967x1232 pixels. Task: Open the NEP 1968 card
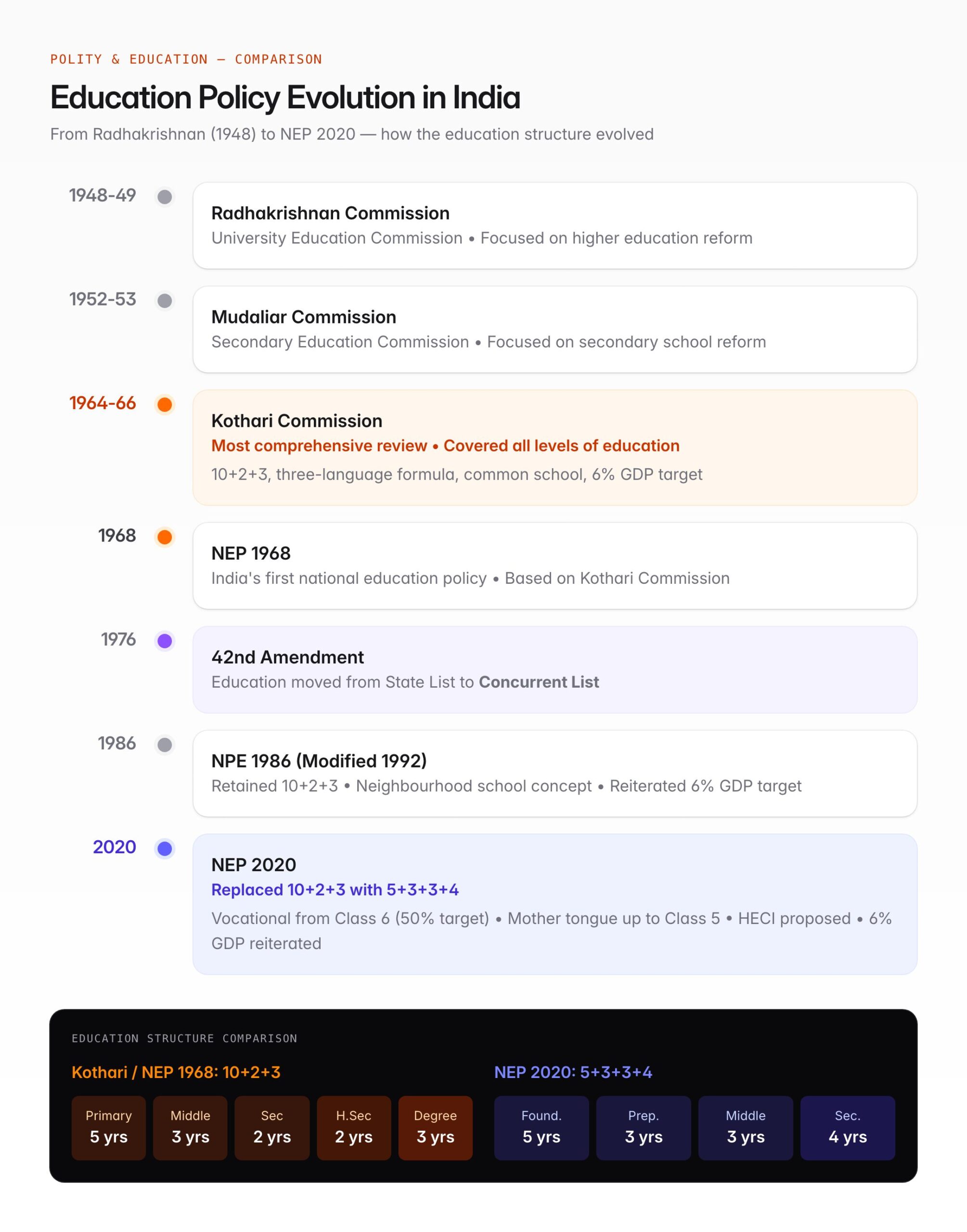pos(555,566)
